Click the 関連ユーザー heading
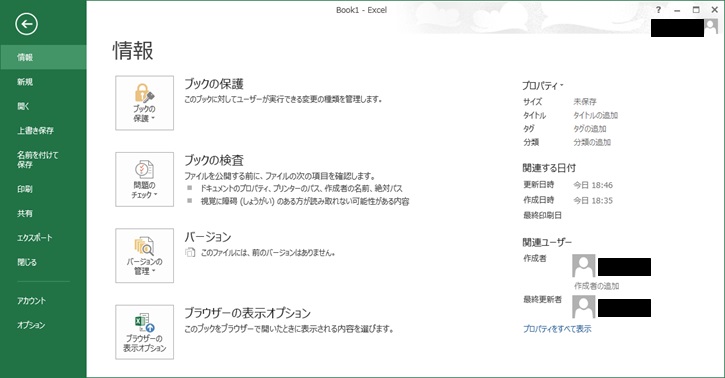Screen dimensions: 725x378 pos(547,242)
